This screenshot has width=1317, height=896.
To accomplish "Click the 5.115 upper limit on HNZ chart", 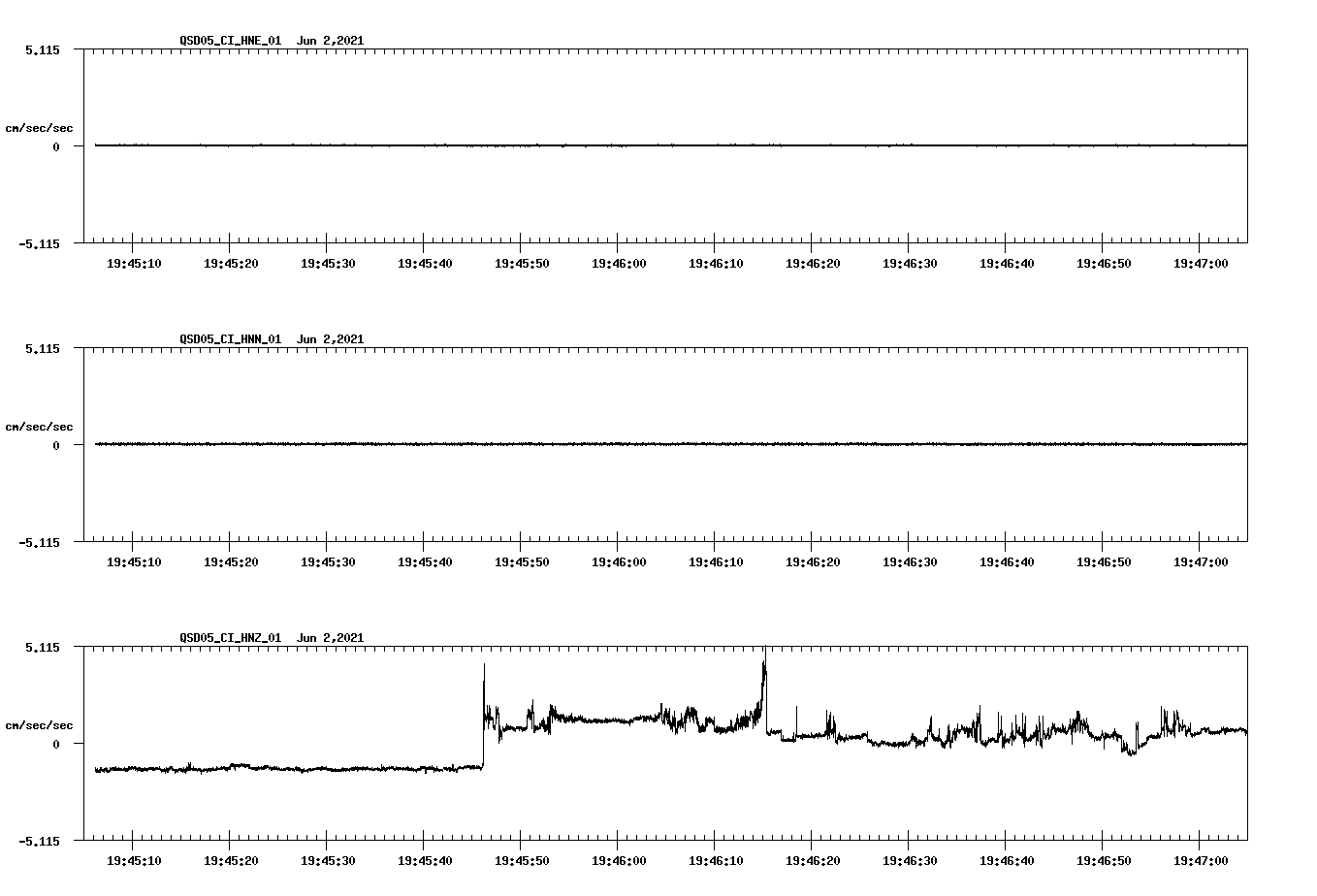I will (x=43, y=647).
